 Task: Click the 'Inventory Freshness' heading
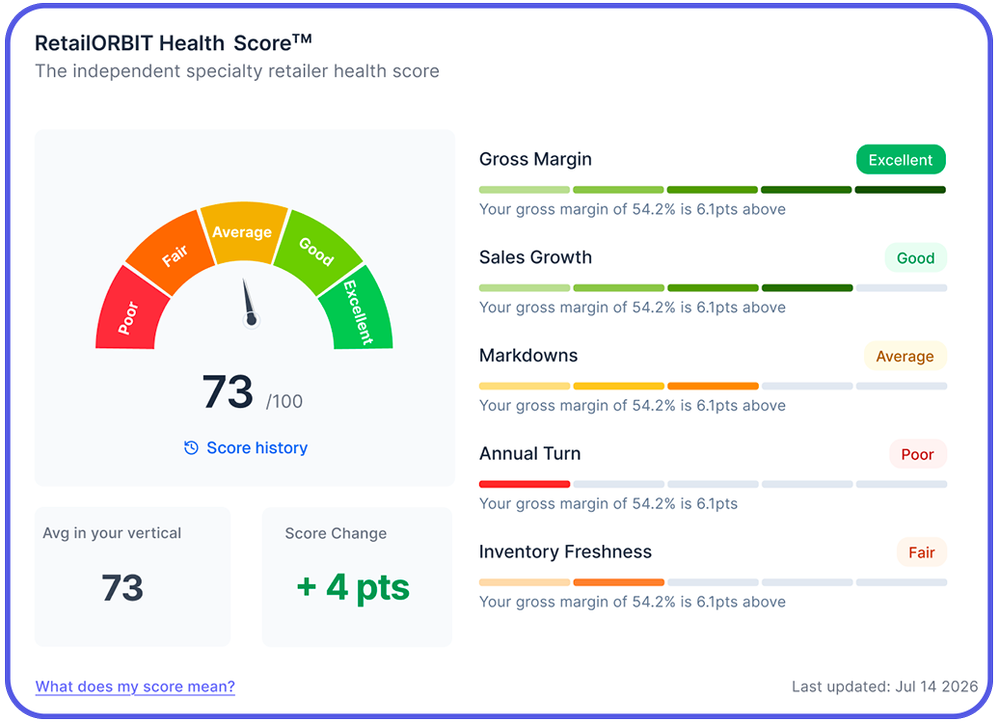tap(566, 551)
